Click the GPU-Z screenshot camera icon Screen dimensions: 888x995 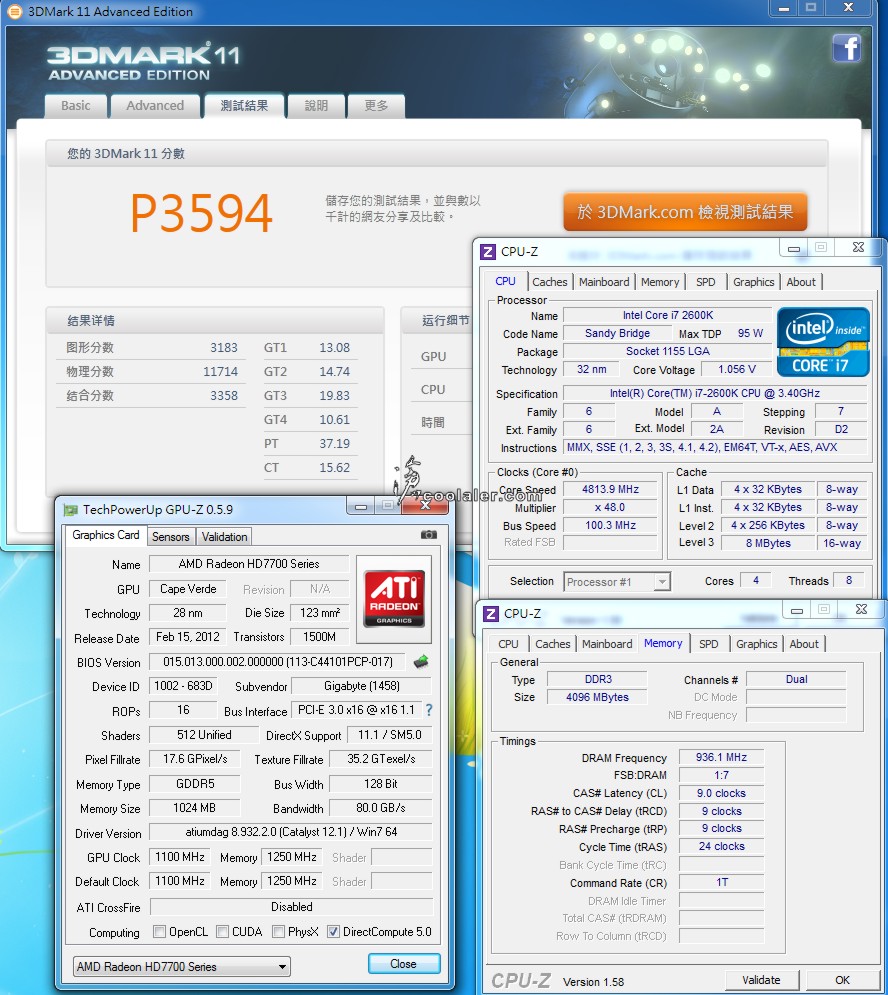(429, 535)
